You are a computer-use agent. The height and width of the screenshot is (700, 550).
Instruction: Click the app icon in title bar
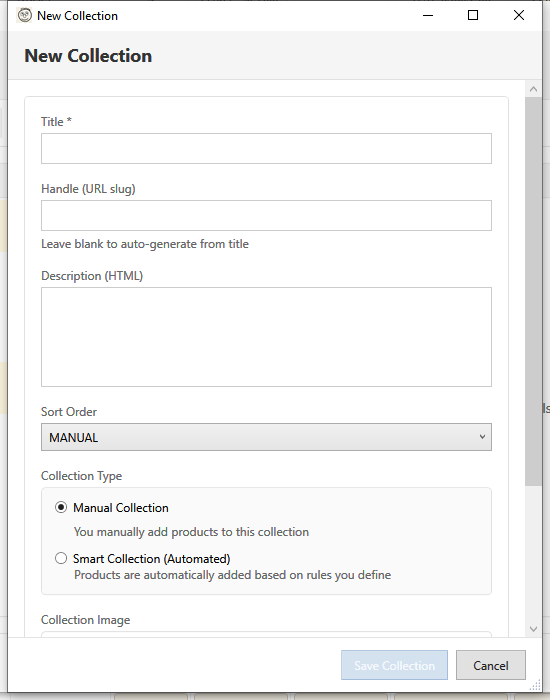pos(25,16)
